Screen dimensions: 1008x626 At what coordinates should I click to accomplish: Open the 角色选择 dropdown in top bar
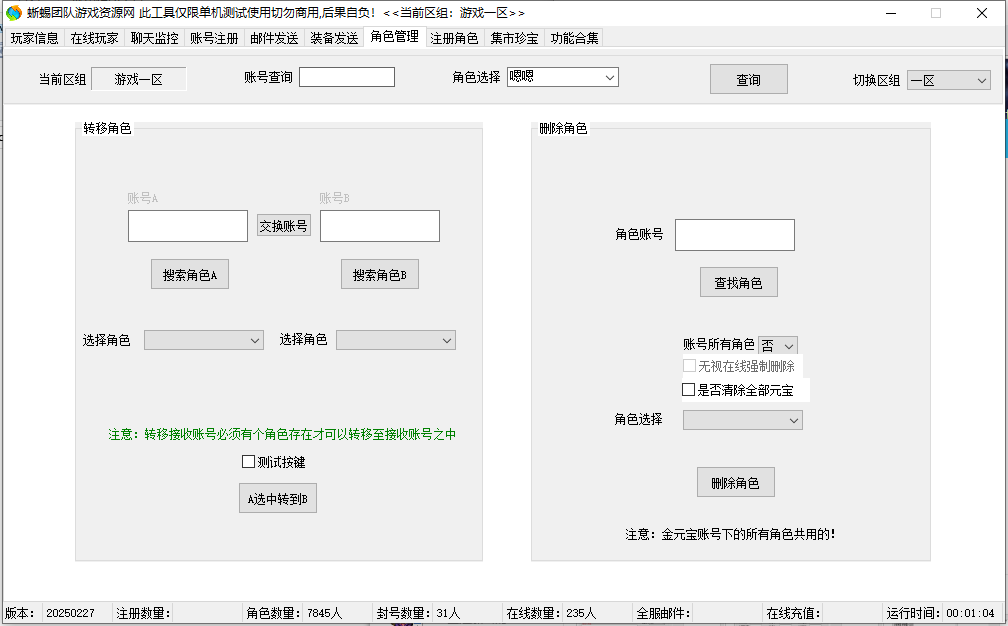(x=562, y=78)
